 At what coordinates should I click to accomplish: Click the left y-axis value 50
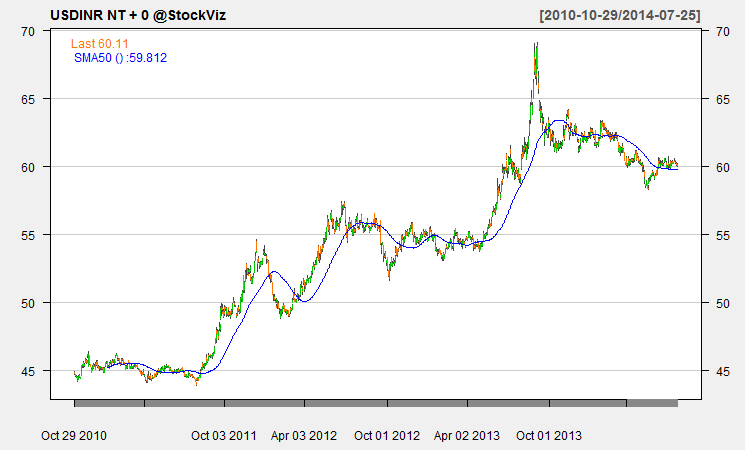click(28, 303)
